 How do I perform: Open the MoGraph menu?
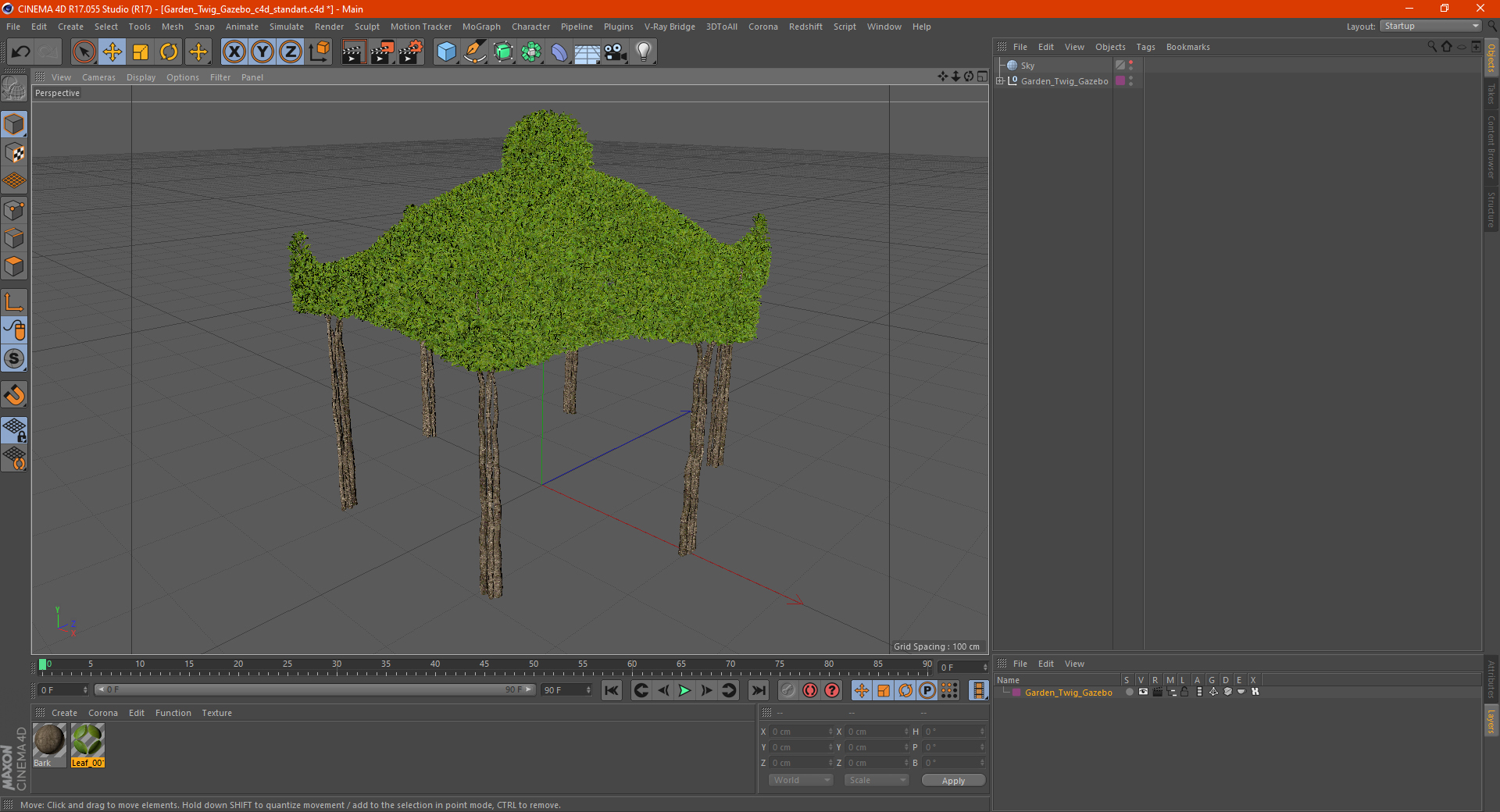(x=481, y=27)
